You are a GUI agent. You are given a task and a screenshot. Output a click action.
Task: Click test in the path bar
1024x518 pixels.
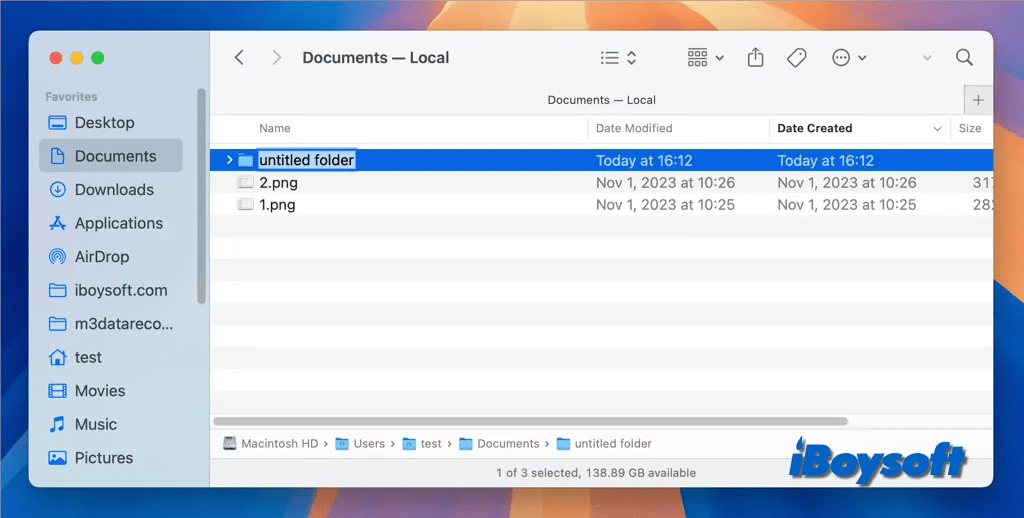point(422,444)
